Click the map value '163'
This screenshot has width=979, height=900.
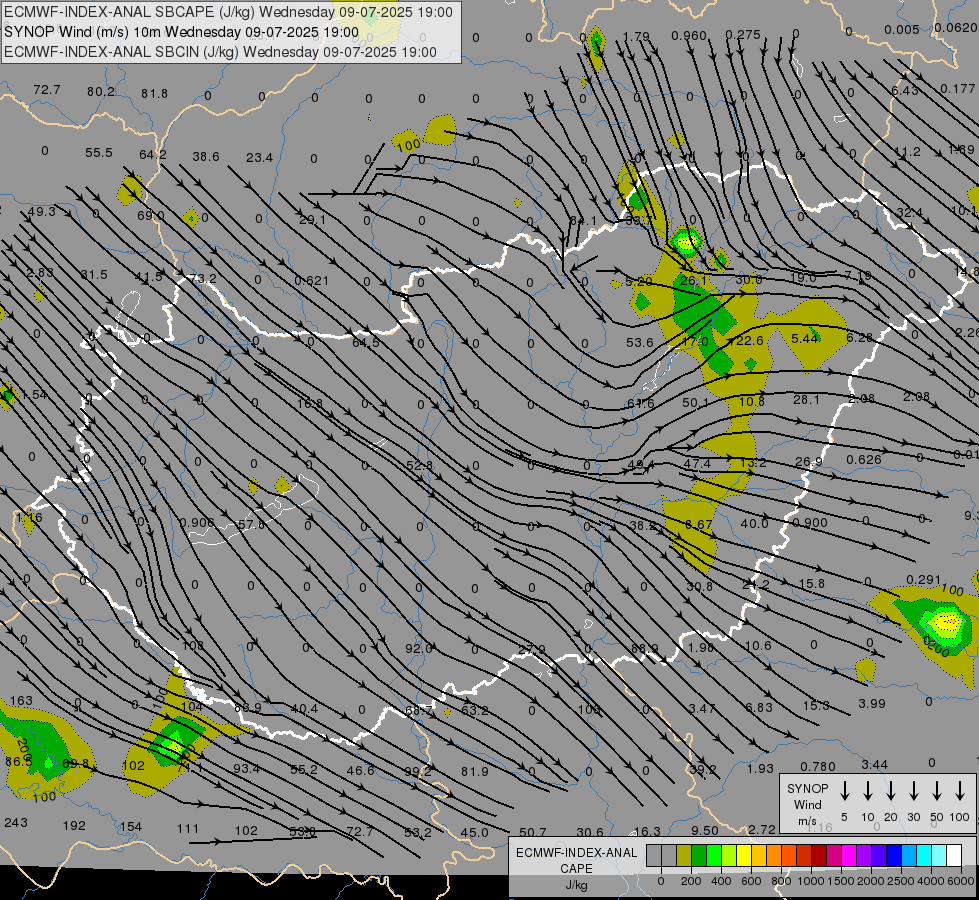(21, 701)
